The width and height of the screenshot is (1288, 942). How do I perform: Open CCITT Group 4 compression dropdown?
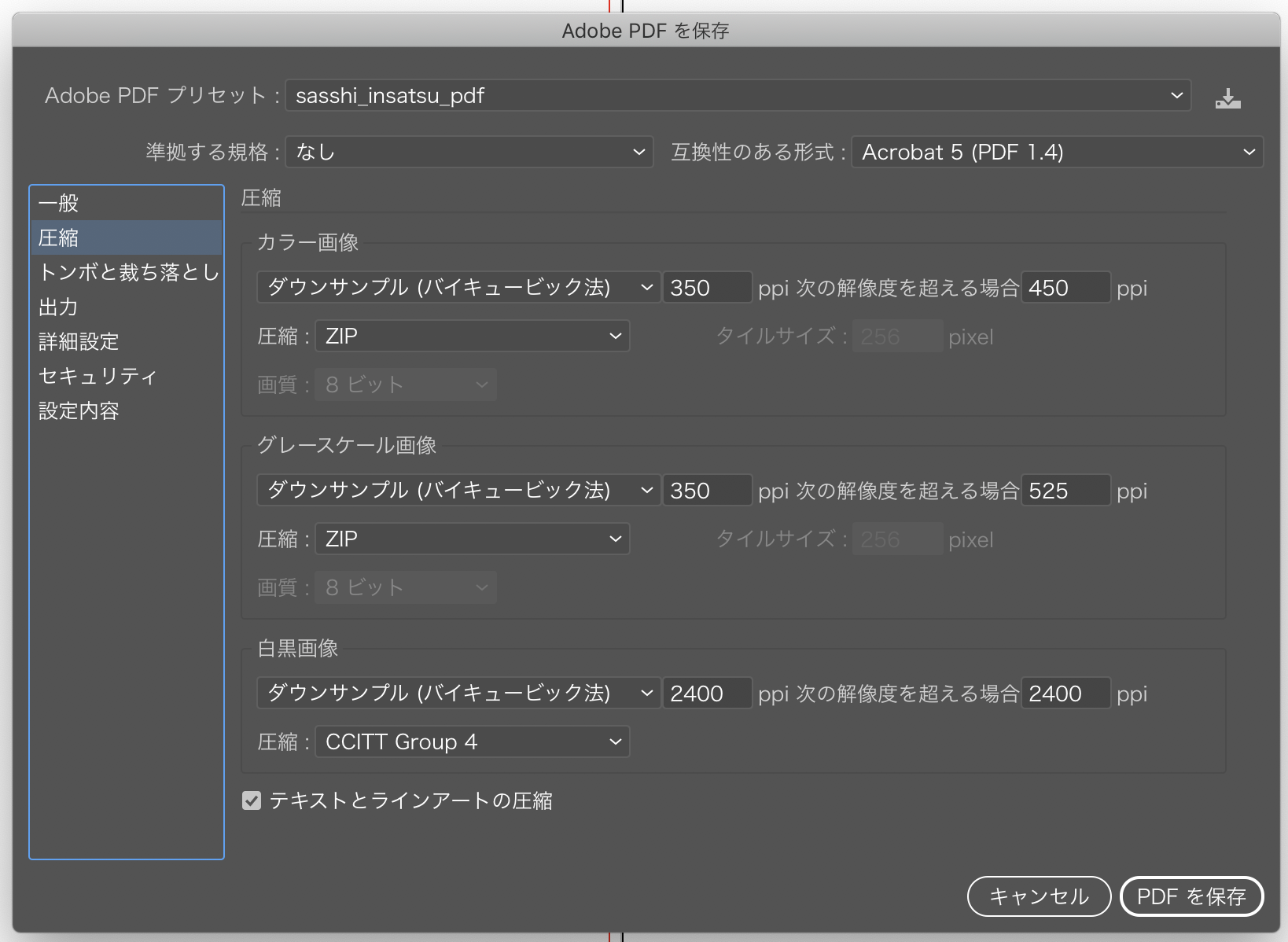(473, 741)
